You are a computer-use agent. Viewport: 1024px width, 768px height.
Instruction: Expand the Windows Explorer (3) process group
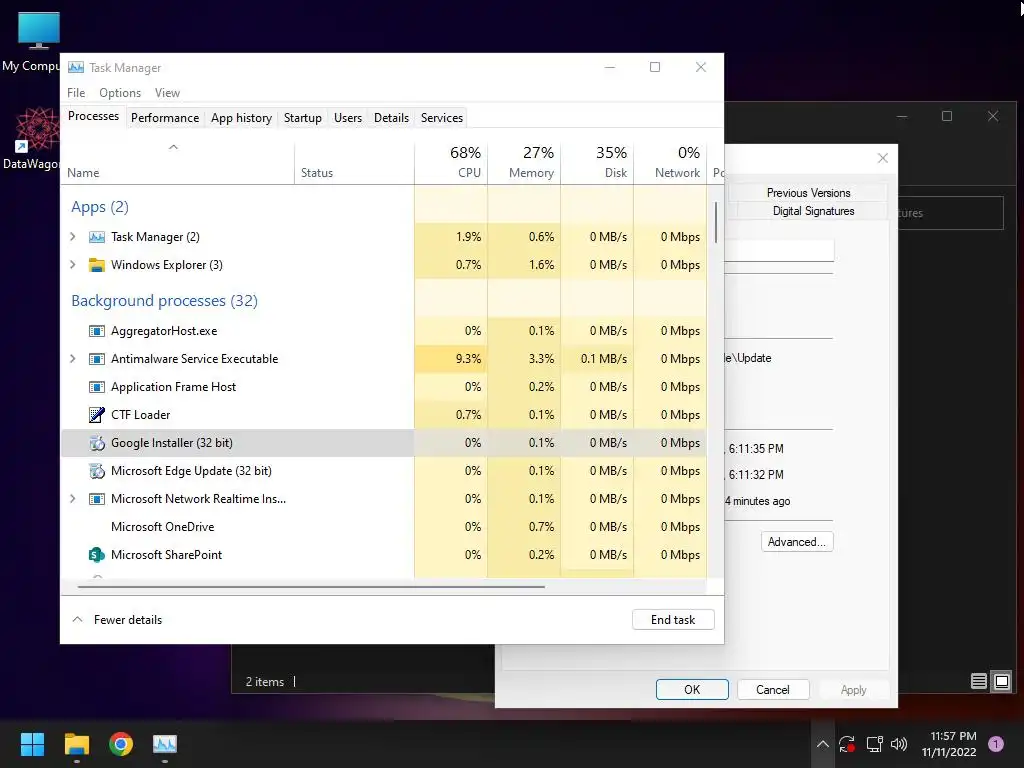point(72,265)
